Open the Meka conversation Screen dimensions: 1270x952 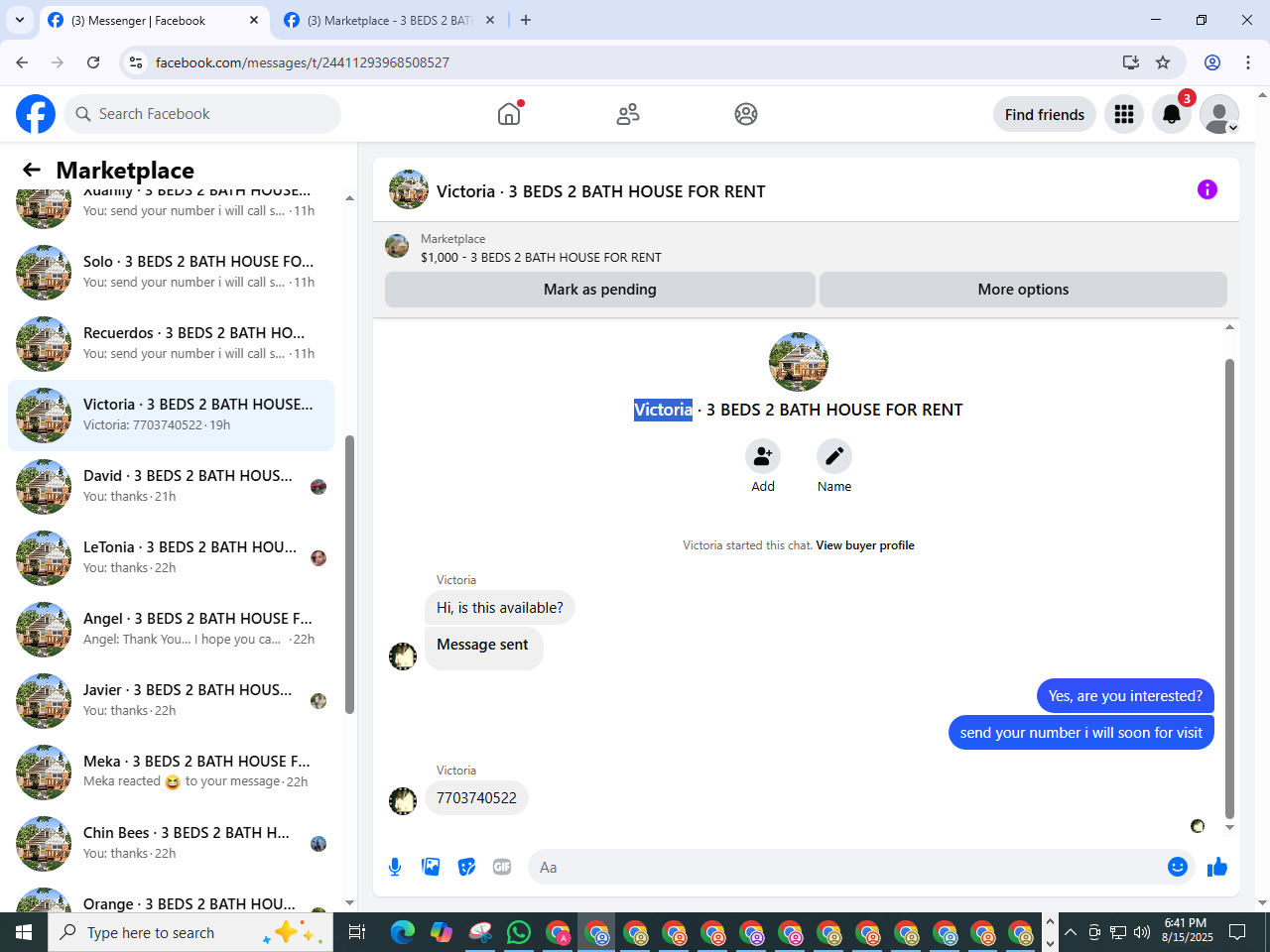click(171, 772)
